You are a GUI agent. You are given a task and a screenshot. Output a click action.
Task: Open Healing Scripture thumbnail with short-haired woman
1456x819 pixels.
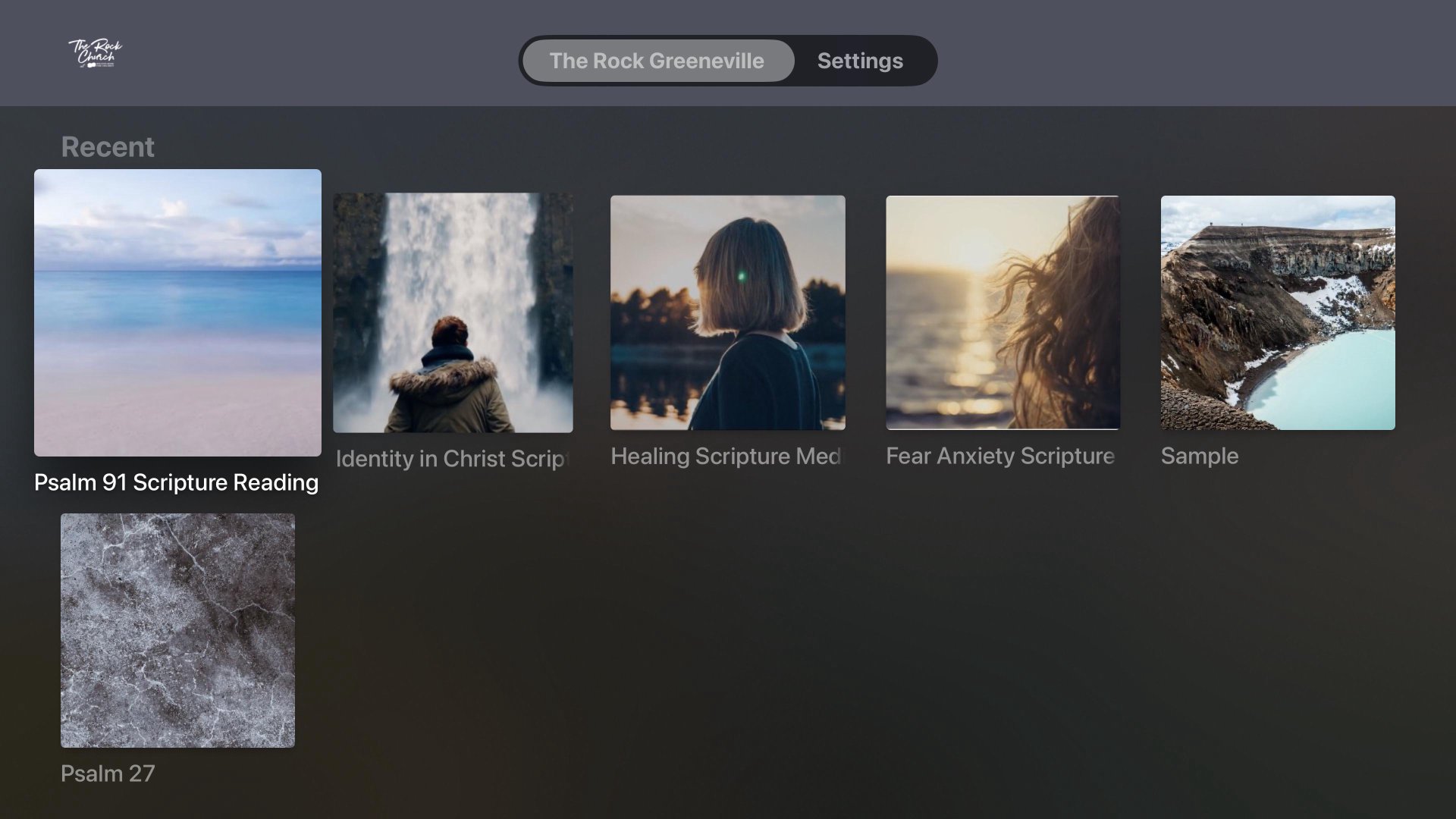tap(727, 312)
